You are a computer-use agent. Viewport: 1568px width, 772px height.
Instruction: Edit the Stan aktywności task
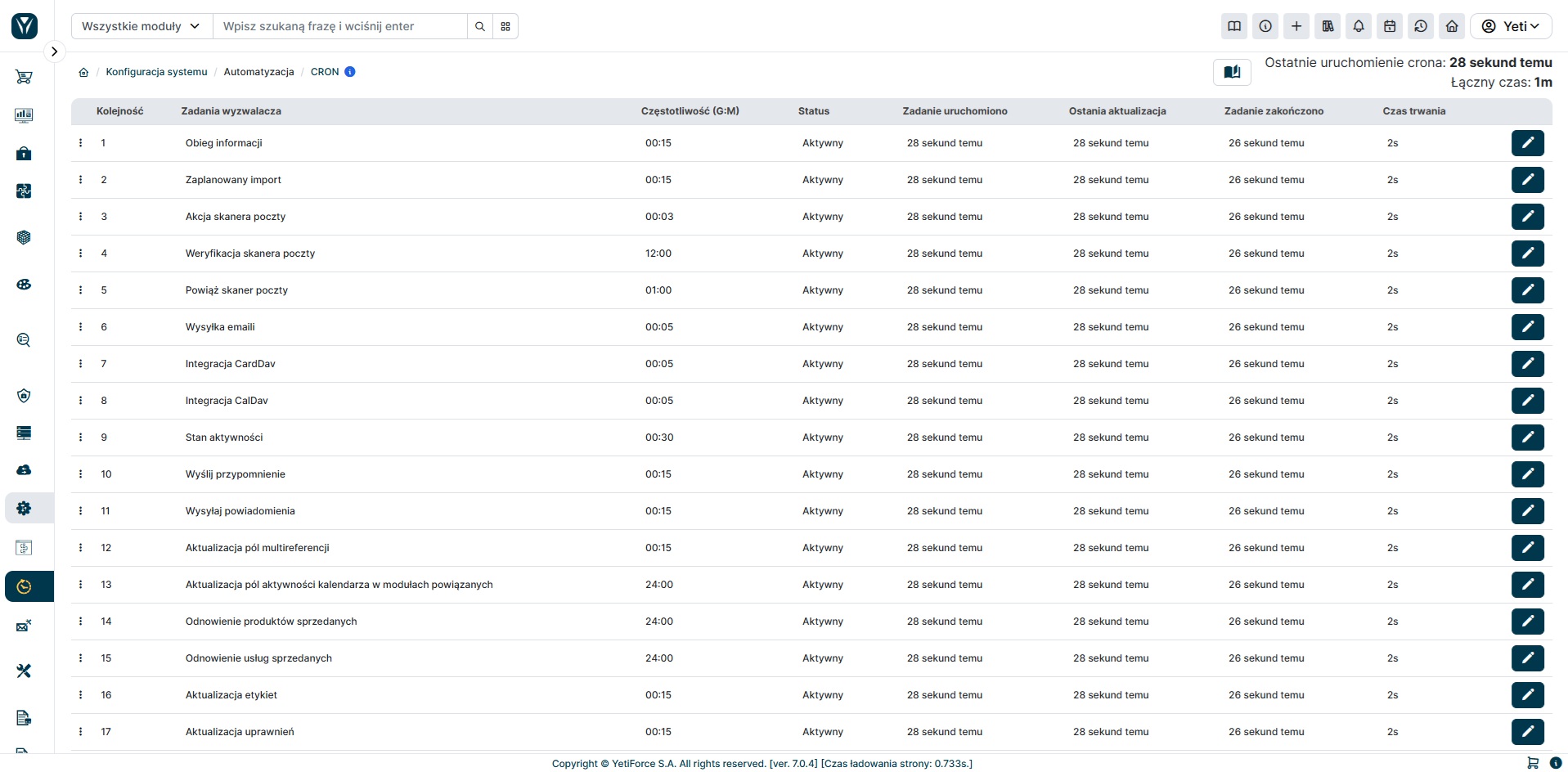pos(1527,438)
